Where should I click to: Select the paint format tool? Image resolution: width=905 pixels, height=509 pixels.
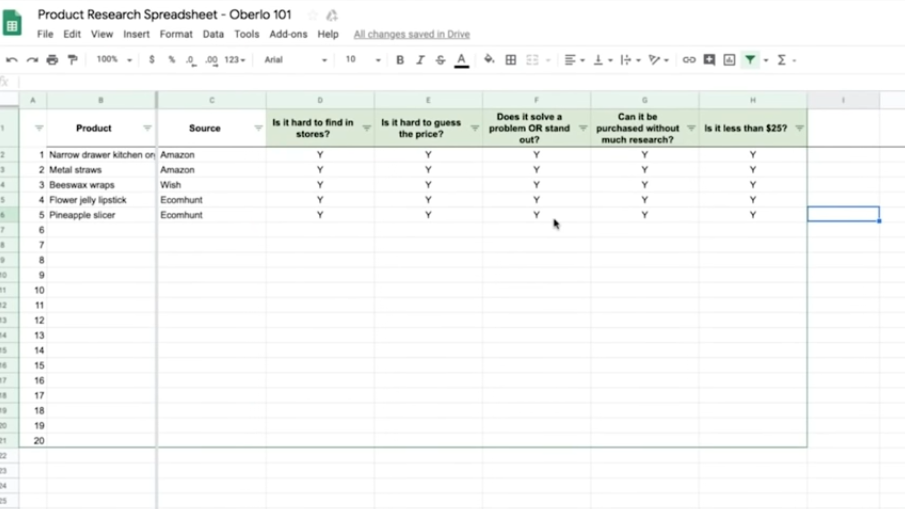(72, 60)
